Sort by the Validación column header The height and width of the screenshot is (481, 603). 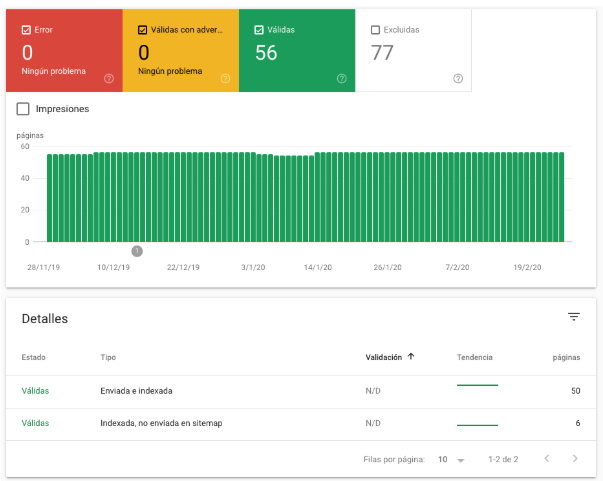click(x=383, y=357)
